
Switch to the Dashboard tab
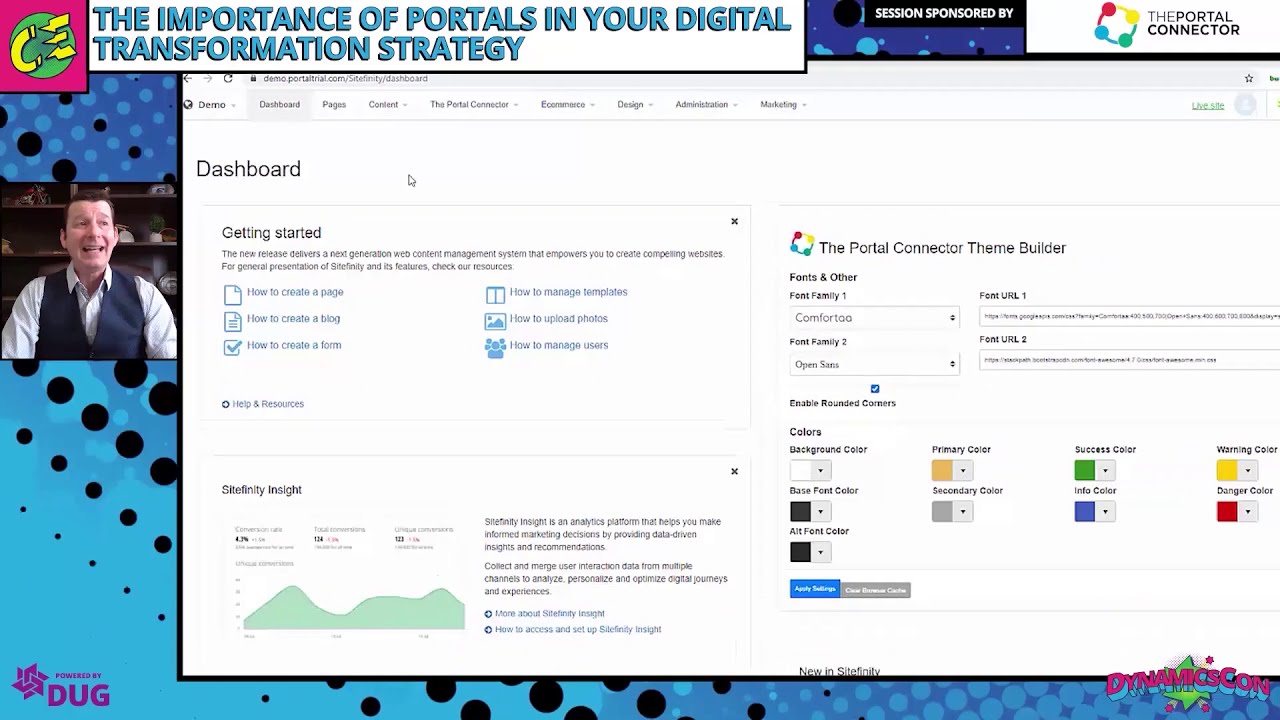click(279, 104)
